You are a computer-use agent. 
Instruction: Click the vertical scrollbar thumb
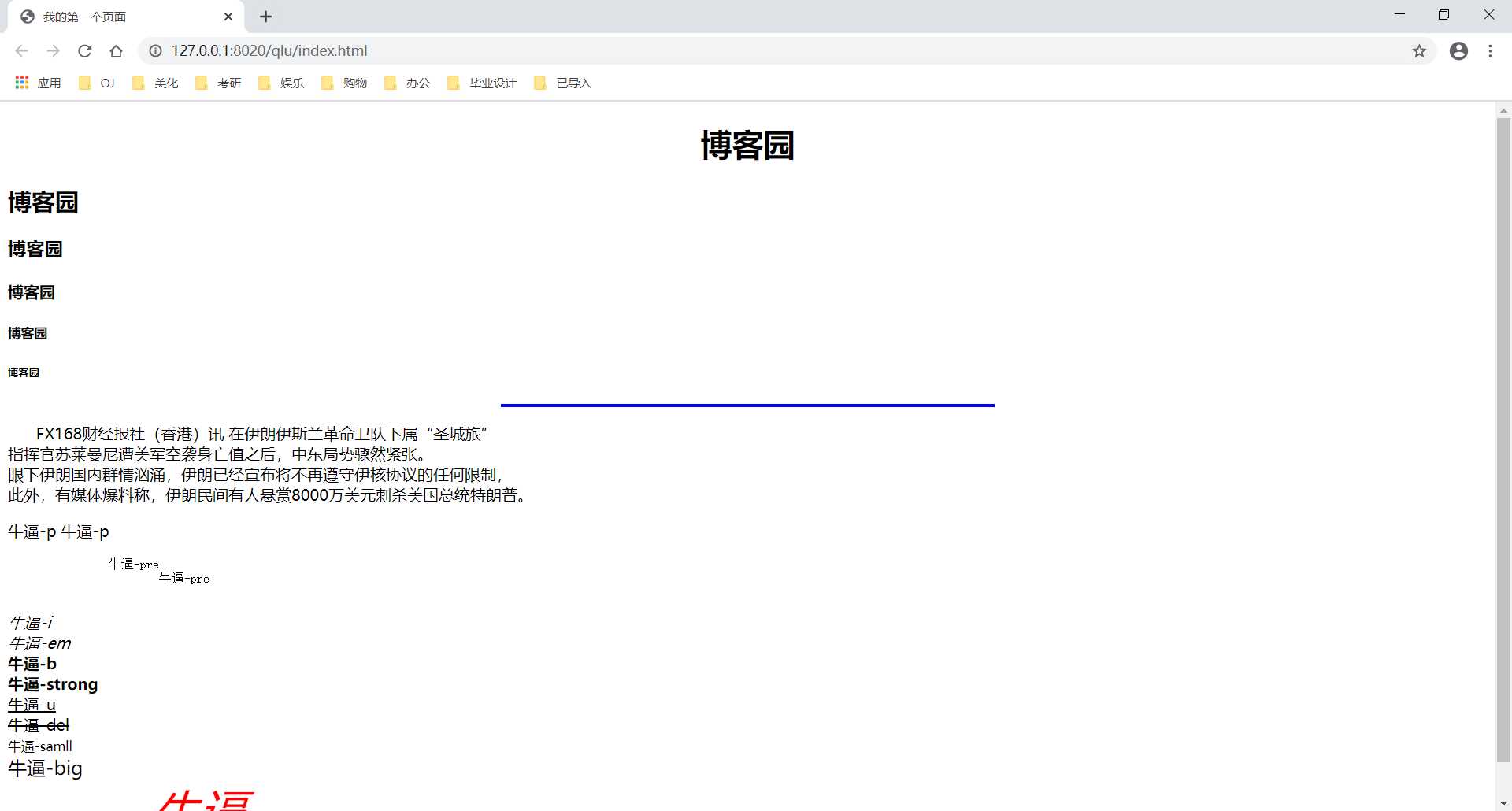1503,439
